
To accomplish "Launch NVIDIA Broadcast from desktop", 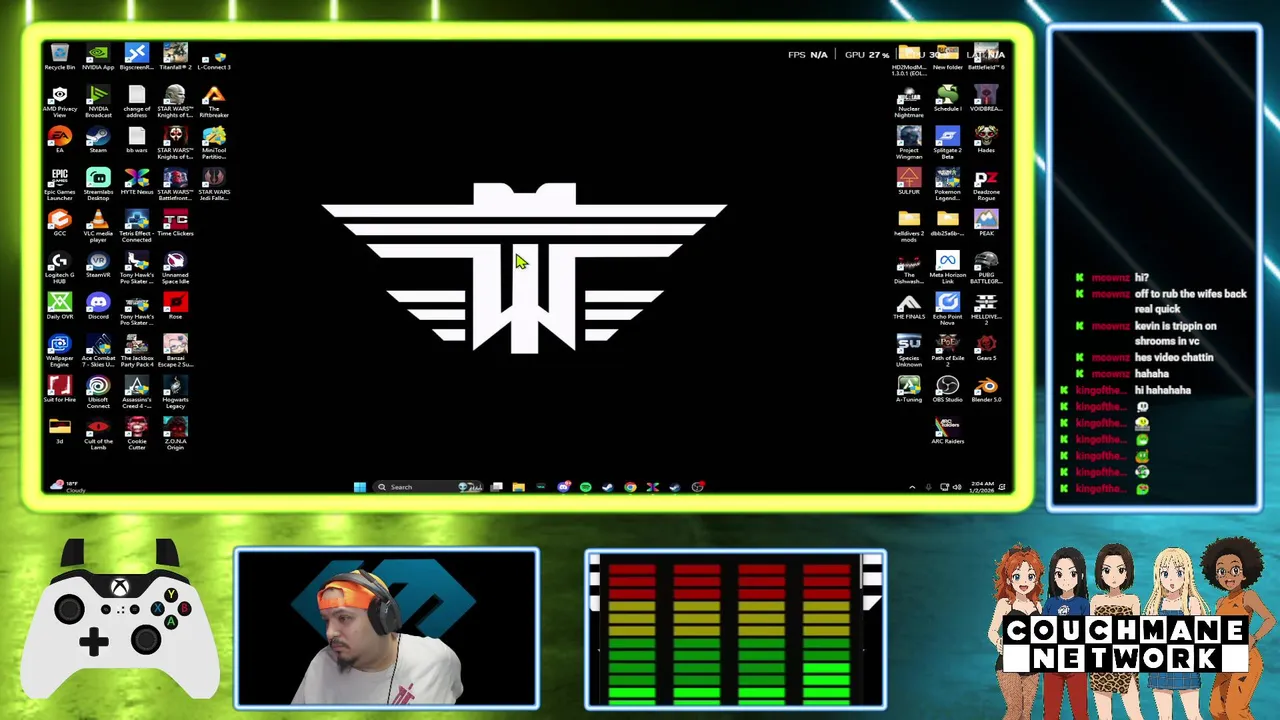I will point(98,101).
